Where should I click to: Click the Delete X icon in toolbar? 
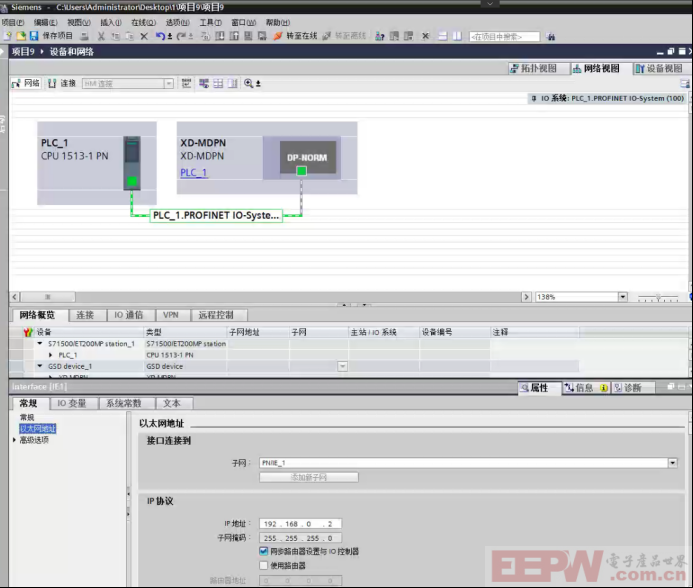coord(144,36)
